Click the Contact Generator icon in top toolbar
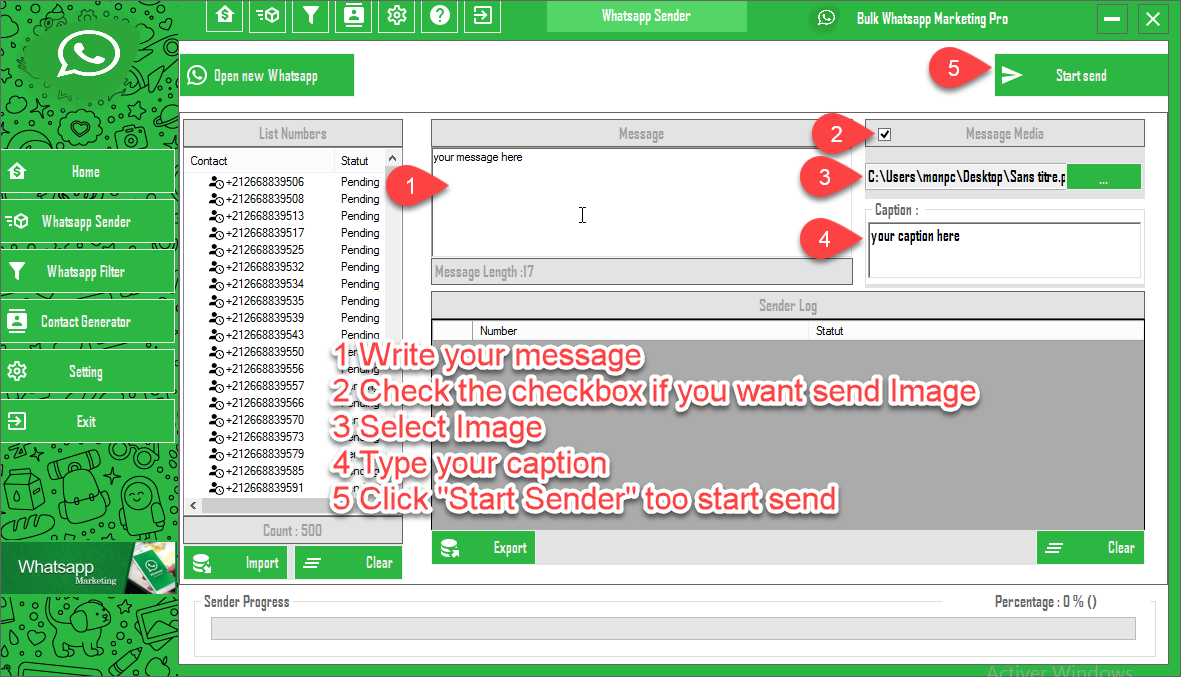Screen dimensions: 1181x677 pyautogui.click(x=354, y=16)
